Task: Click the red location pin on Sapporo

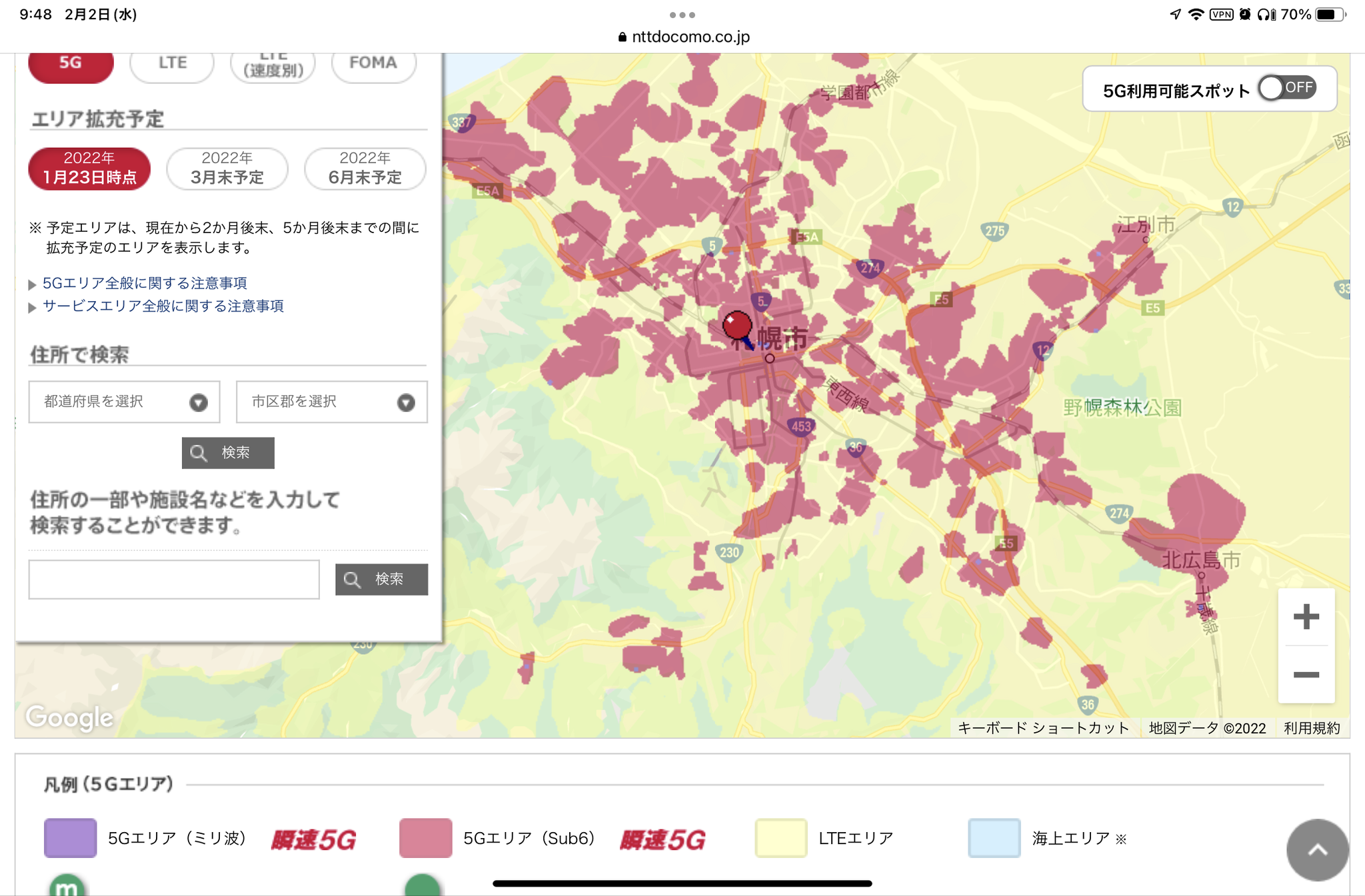Action: tap(737, 326)
